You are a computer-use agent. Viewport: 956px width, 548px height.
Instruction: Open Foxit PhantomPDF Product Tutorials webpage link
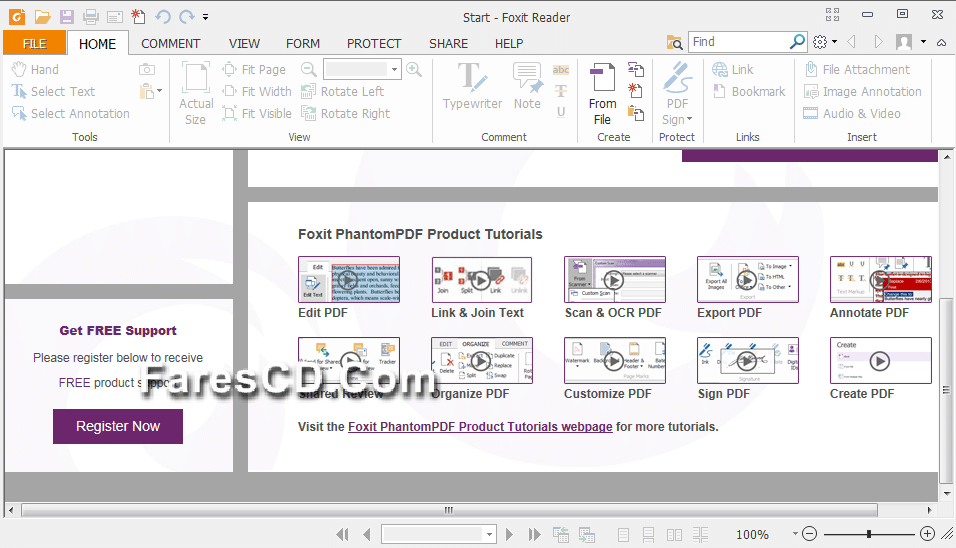pyautogui.click(x=480, y=427)
